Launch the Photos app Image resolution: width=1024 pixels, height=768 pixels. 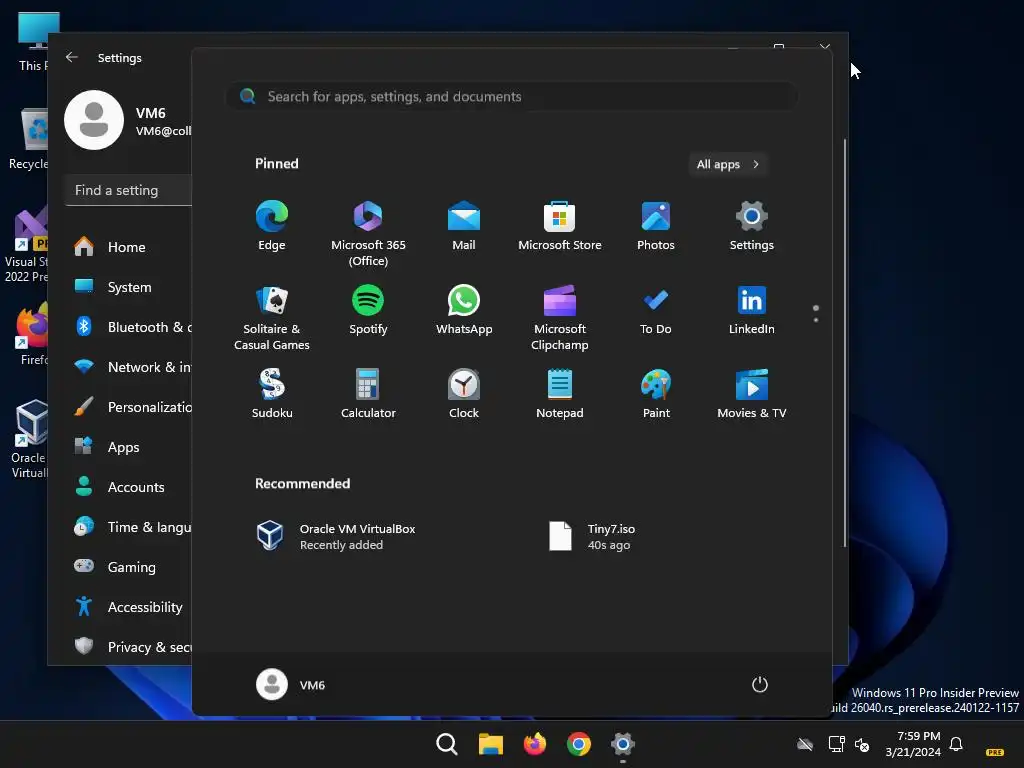[656, 225]
